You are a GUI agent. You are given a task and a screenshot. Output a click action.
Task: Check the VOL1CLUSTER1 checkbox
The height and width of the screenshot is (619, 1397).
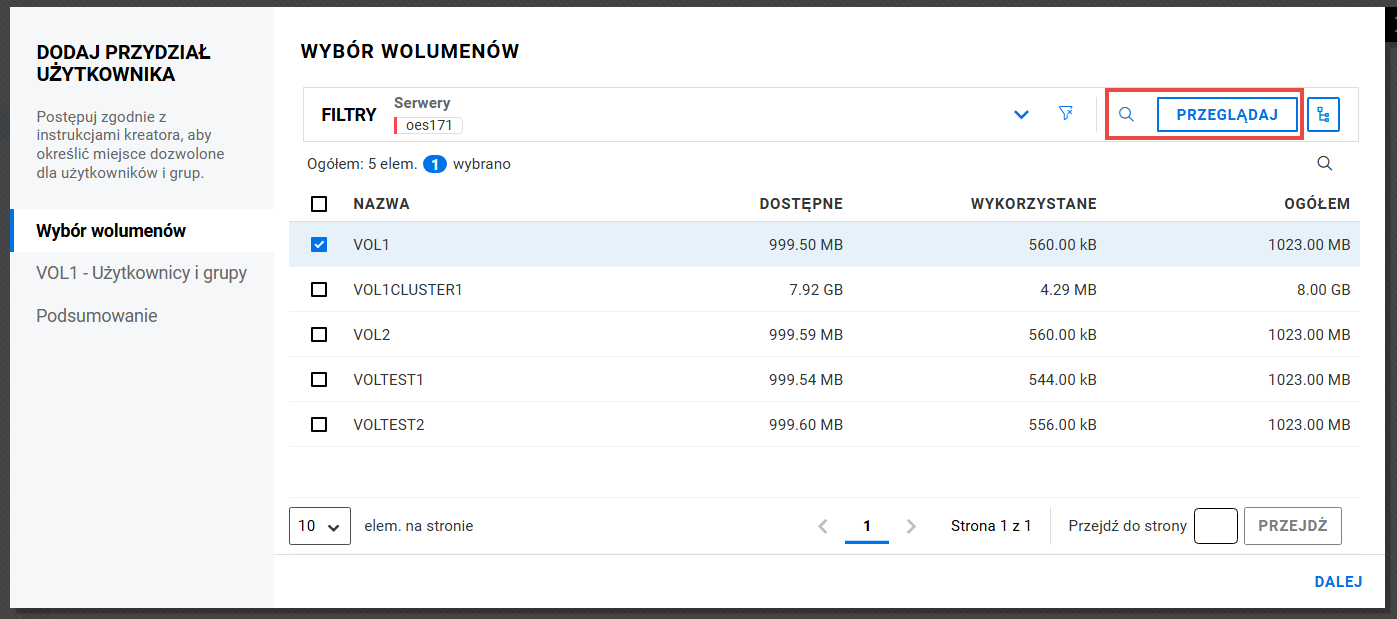(x=319, y=289)
